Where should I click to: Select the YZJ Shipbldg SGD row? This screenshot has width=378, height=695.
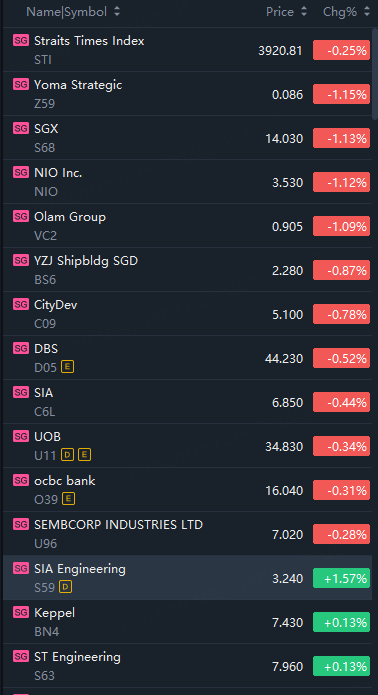tap(187, 269)
